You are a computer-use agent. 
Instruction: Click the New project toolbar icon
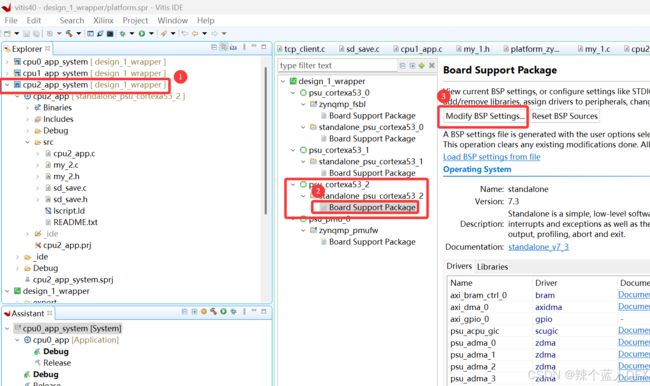(x=7, y=34)
